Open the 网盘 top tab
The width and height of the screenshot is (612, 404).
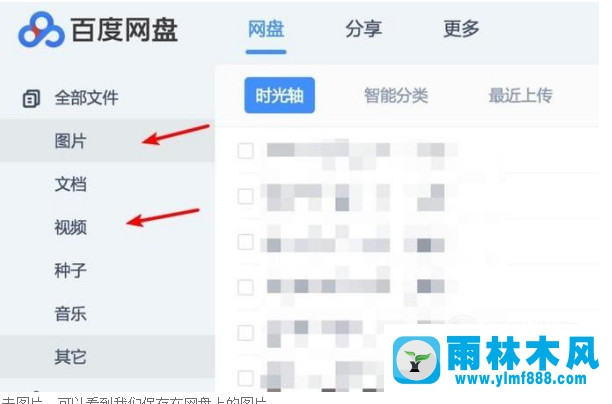tap(266, 29)
